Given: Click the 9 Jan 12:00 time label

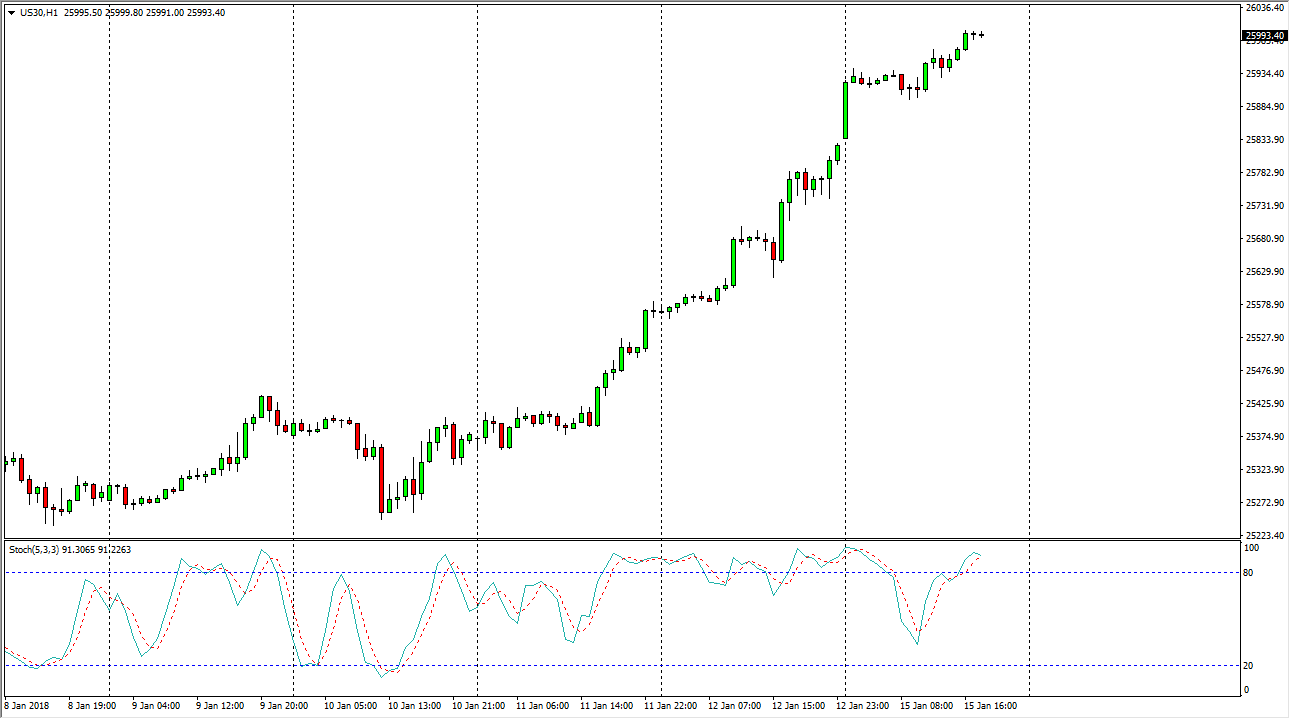Looking at the screenshot, I should [x=221, y=706].
